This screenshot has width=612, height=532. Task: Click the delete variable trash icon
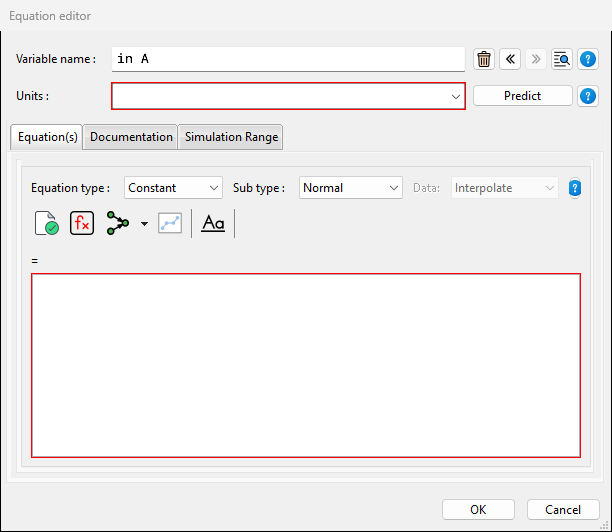[x=484, y=59]
